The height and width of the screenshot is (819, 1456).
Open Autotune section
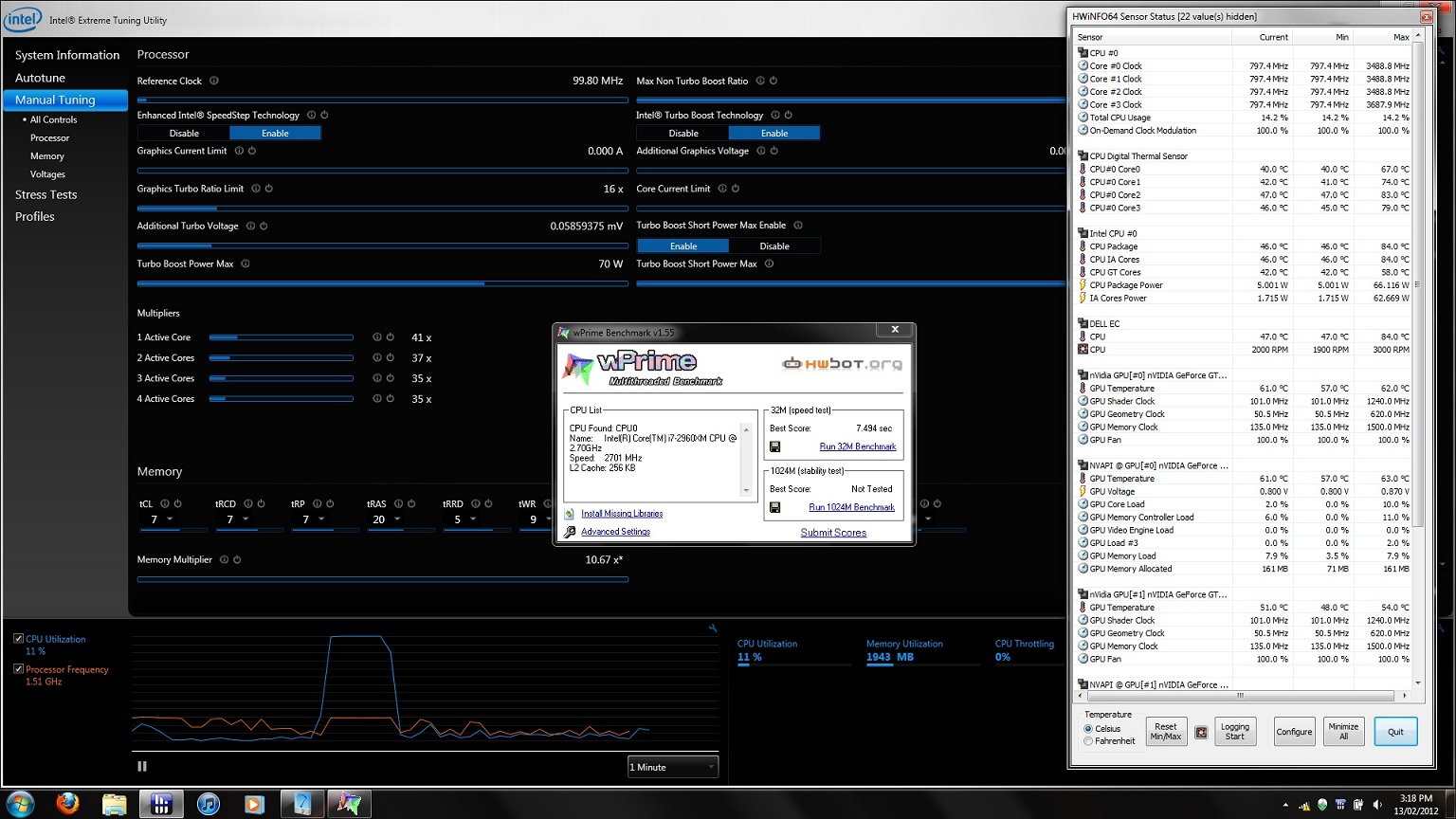40,78
